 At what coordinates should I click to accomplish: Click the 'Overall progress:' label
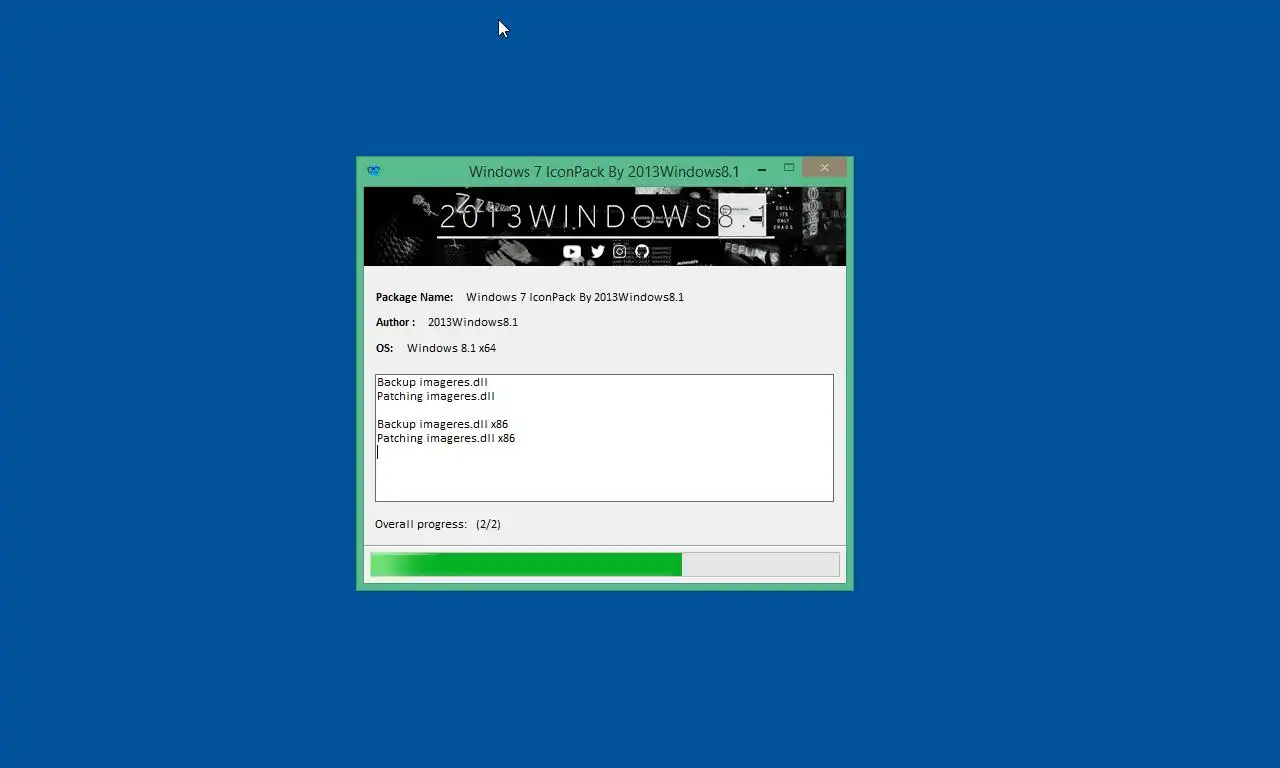click(421, 524)
